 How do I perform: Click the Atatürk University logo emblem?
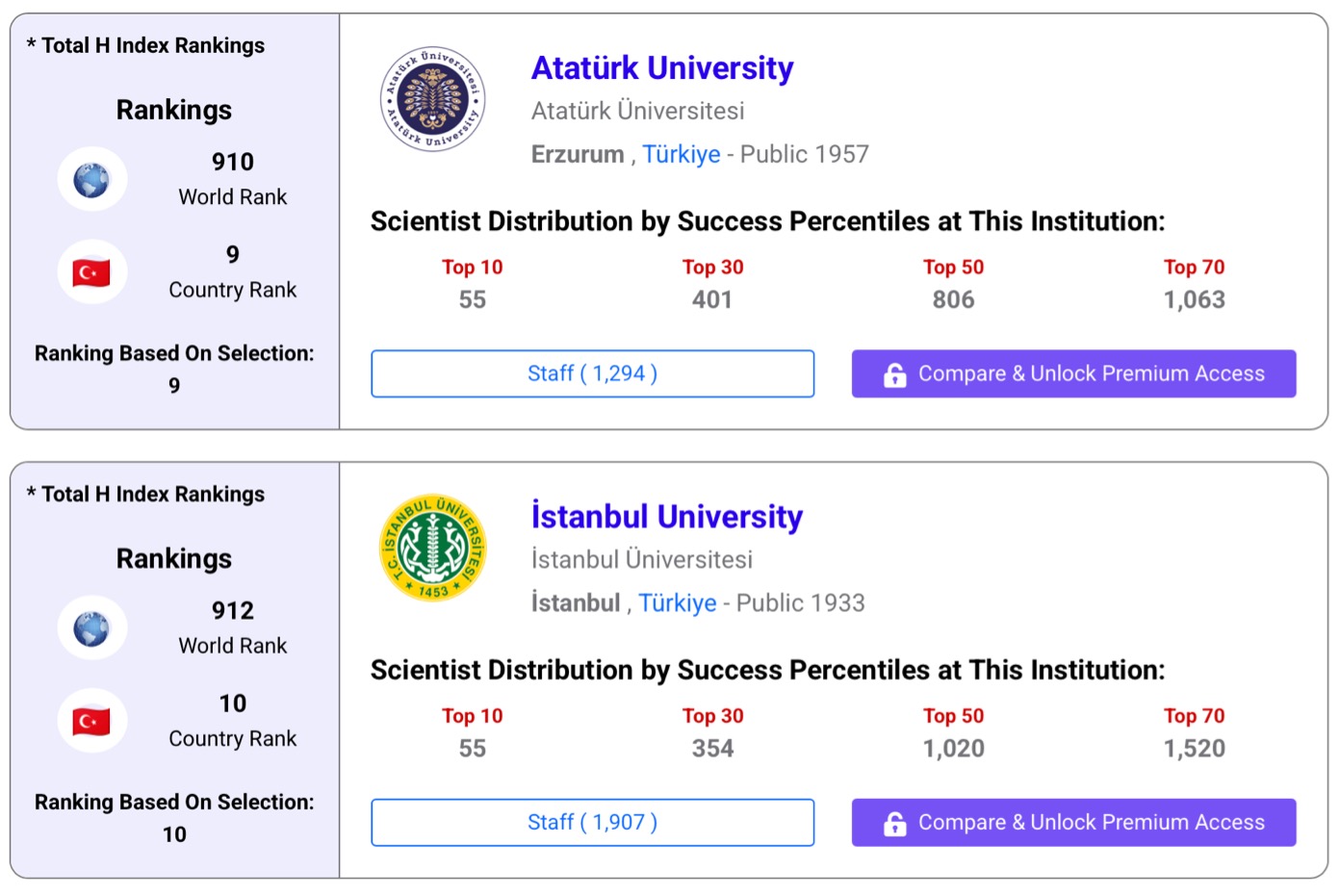tap(433, 99)
